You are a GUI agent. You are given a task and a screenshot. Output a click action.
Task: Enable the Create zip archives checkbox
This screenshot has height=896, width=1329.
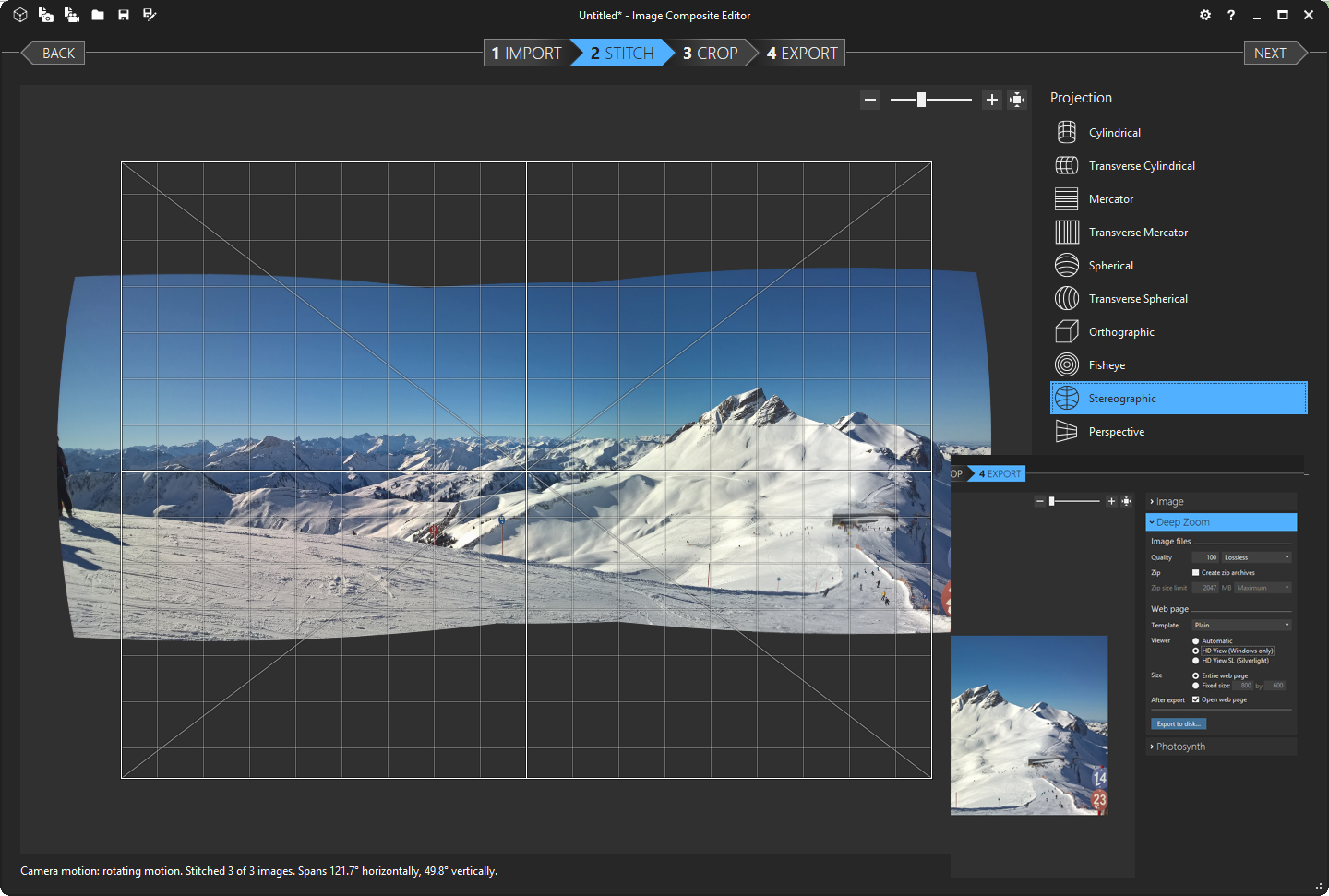pyautogui.click(x=1196, y=572)
